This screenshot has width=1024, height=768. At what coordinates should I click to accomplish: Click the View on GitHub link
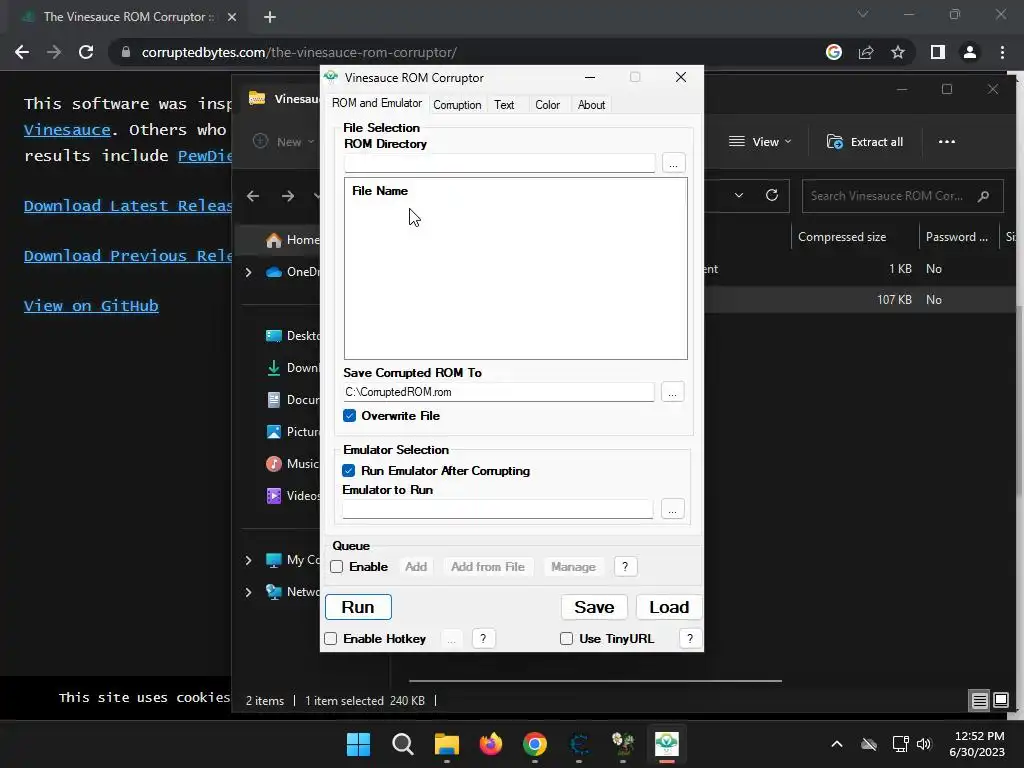coord(91,306)
